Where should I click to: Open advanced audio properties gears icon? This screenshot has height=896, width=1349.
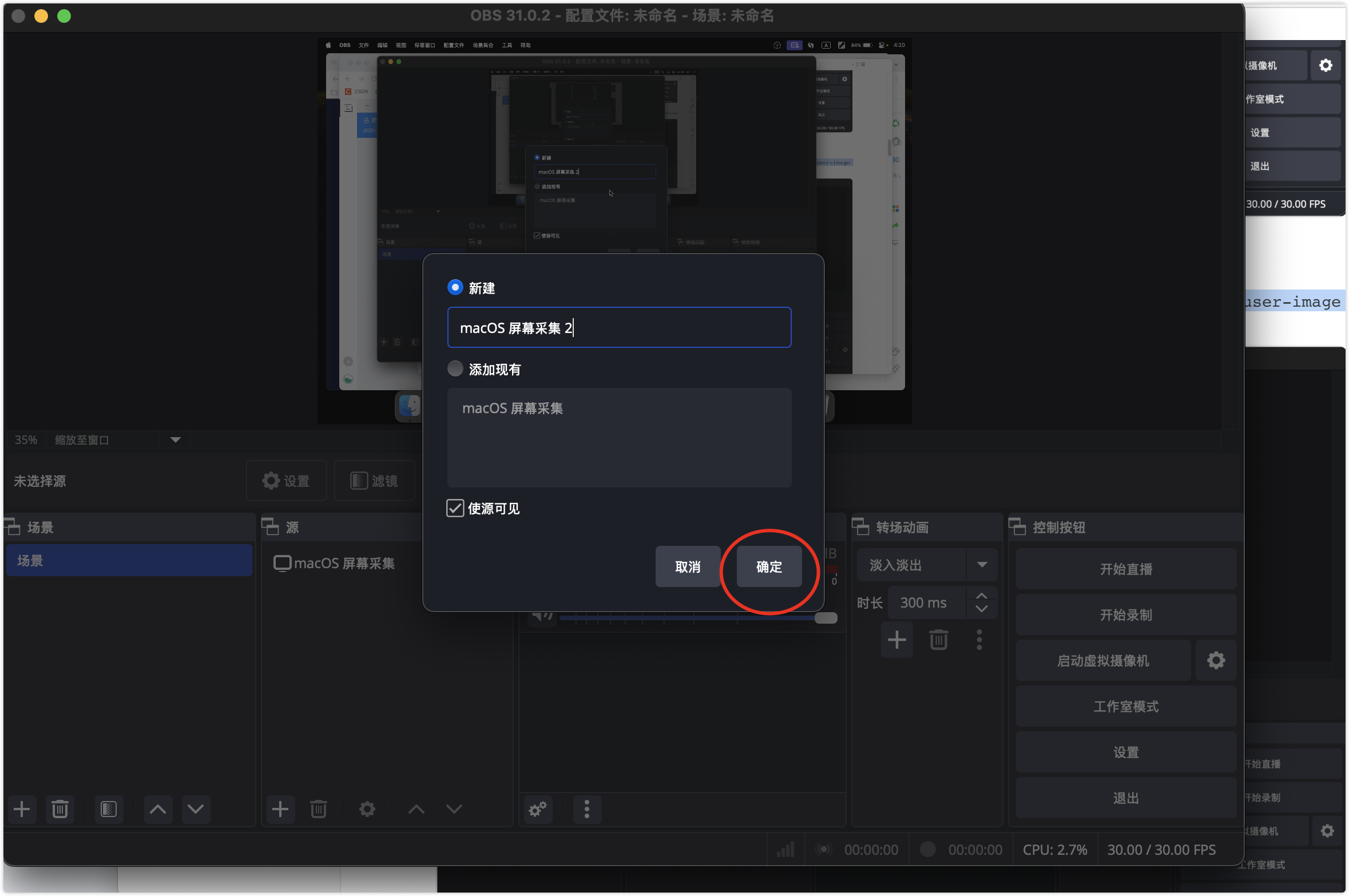pos(538,809)
